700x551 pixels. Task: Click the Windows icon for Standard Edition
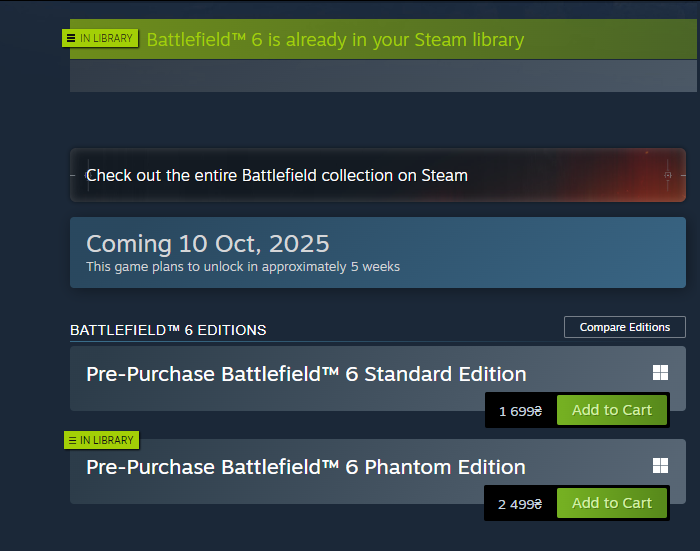(x=660, y=372)
